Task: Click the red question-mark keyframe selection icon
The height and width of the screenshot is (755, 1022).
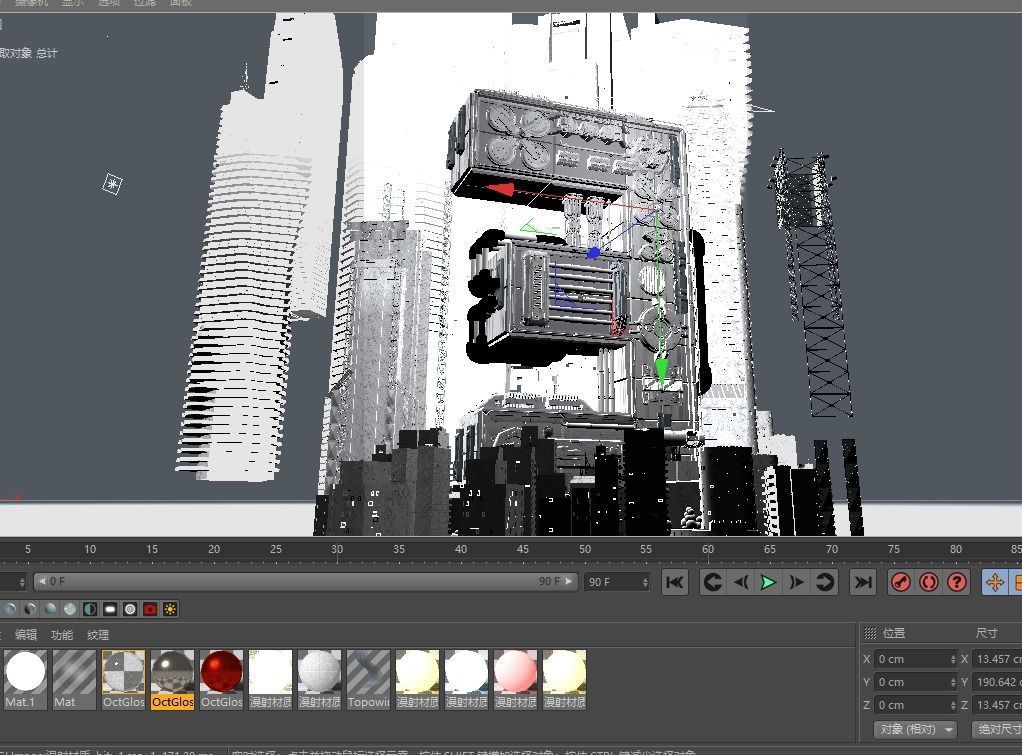Action: 957,582
